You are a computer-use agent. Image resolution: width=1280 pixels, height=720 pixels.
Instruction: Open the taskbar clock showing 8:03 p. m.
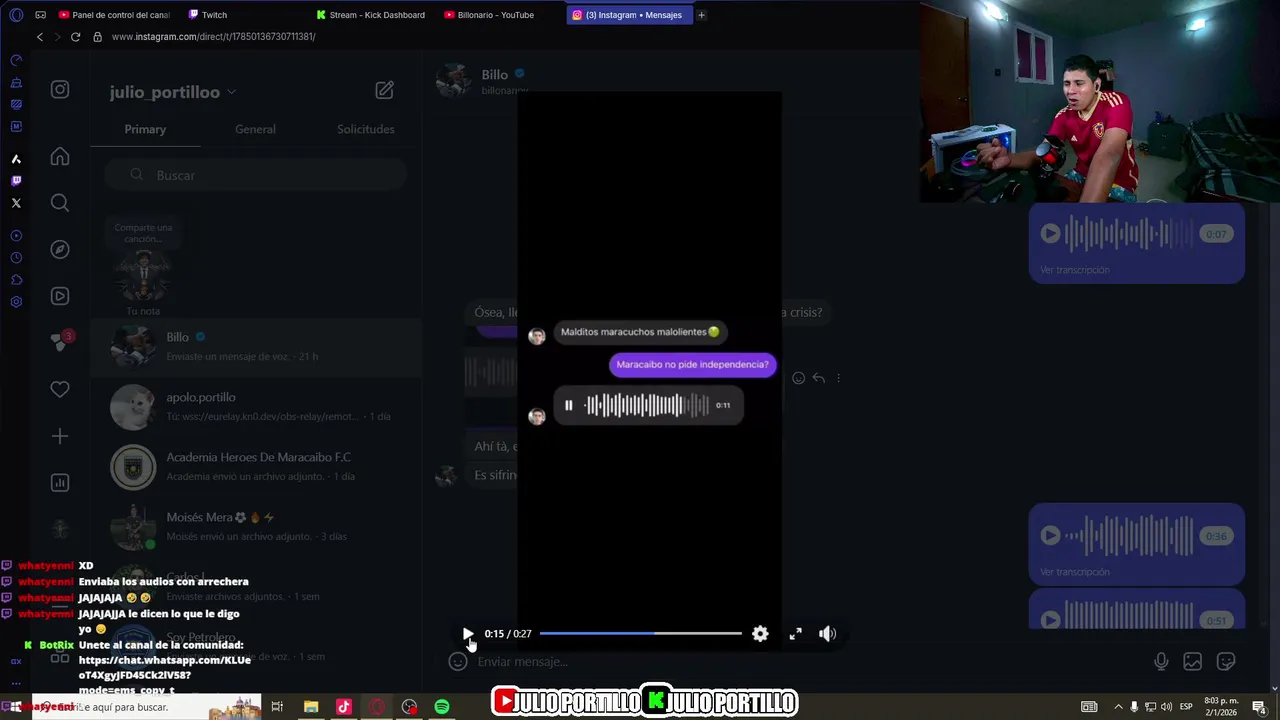[1220, 707]
